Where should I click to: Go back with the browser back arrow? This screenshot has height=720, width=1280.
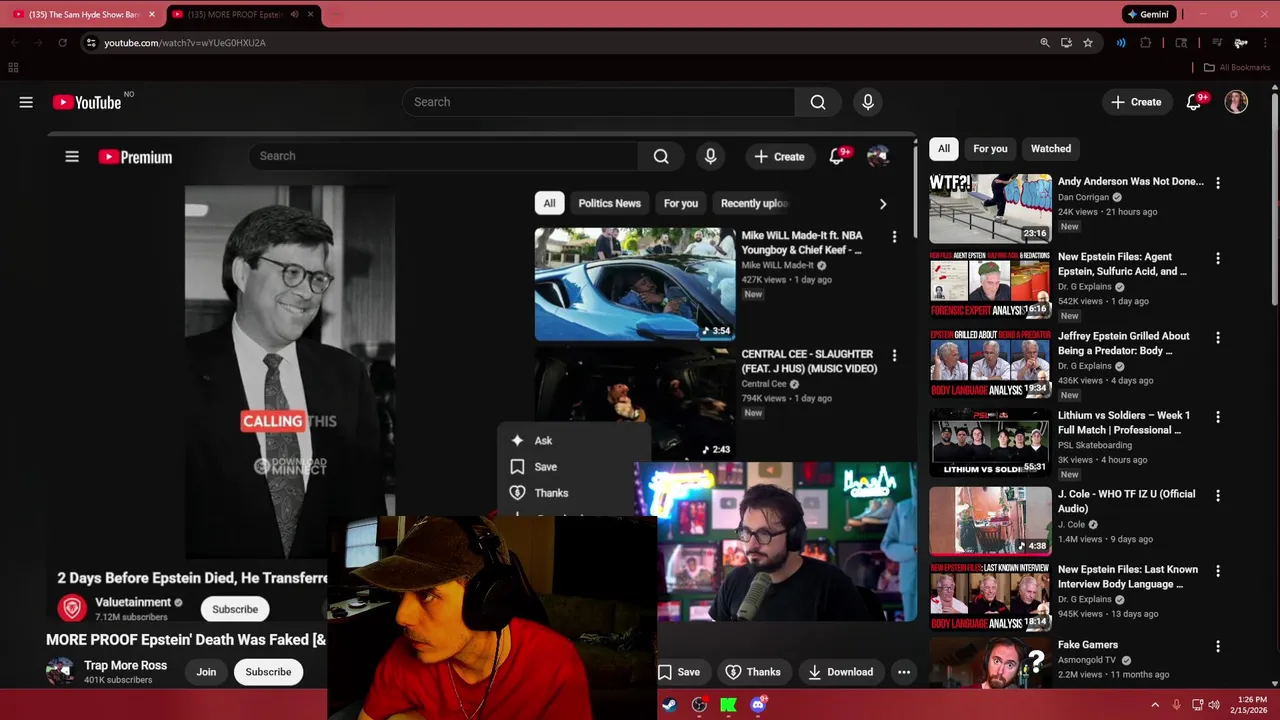tap(14, 43)
